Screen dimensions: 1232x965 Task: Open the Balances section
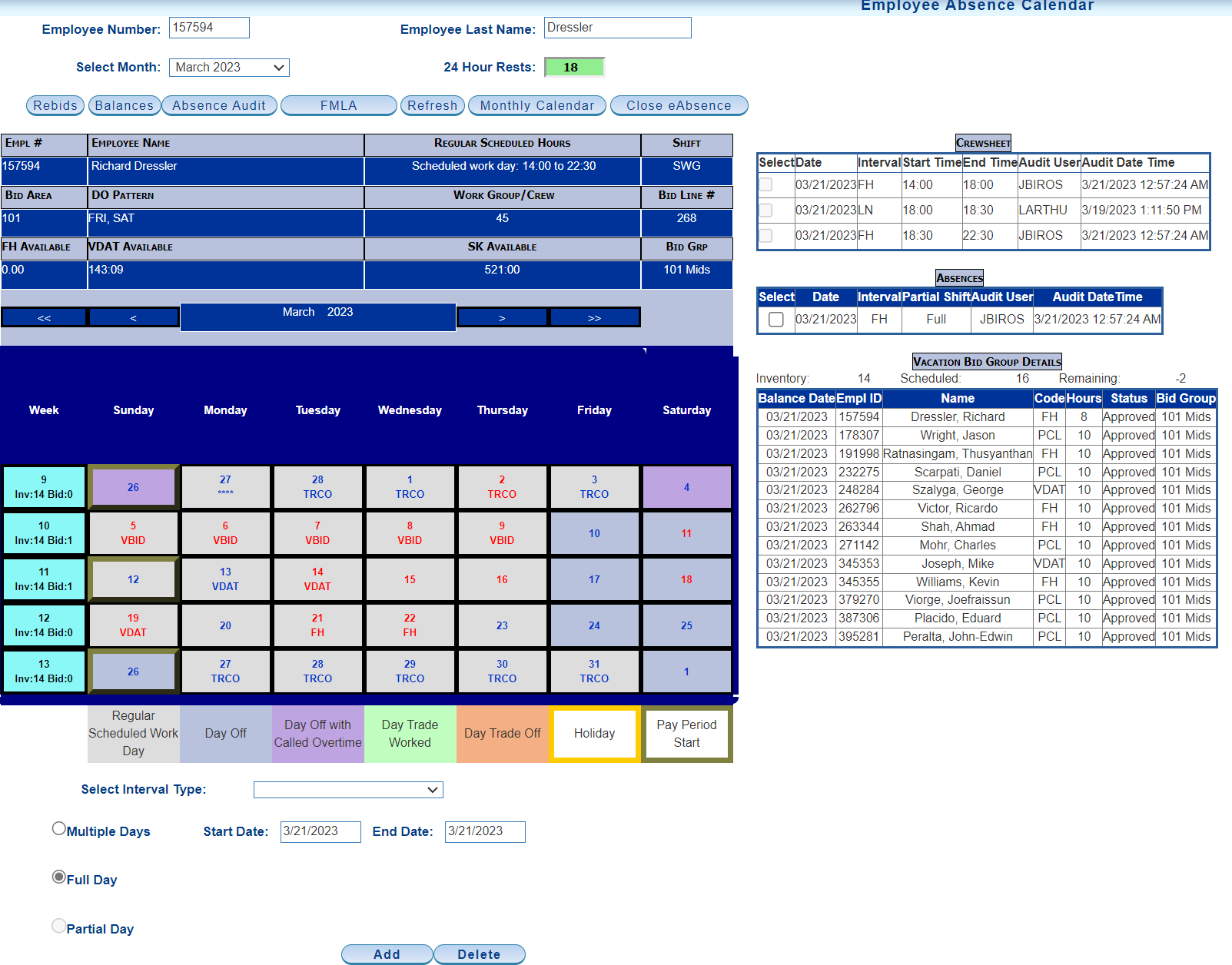125,105
